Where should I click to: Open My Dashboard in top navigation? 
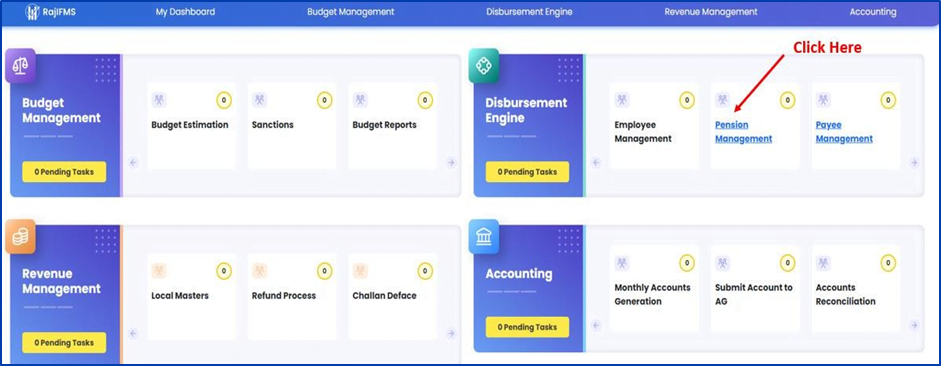pos(185,12)
